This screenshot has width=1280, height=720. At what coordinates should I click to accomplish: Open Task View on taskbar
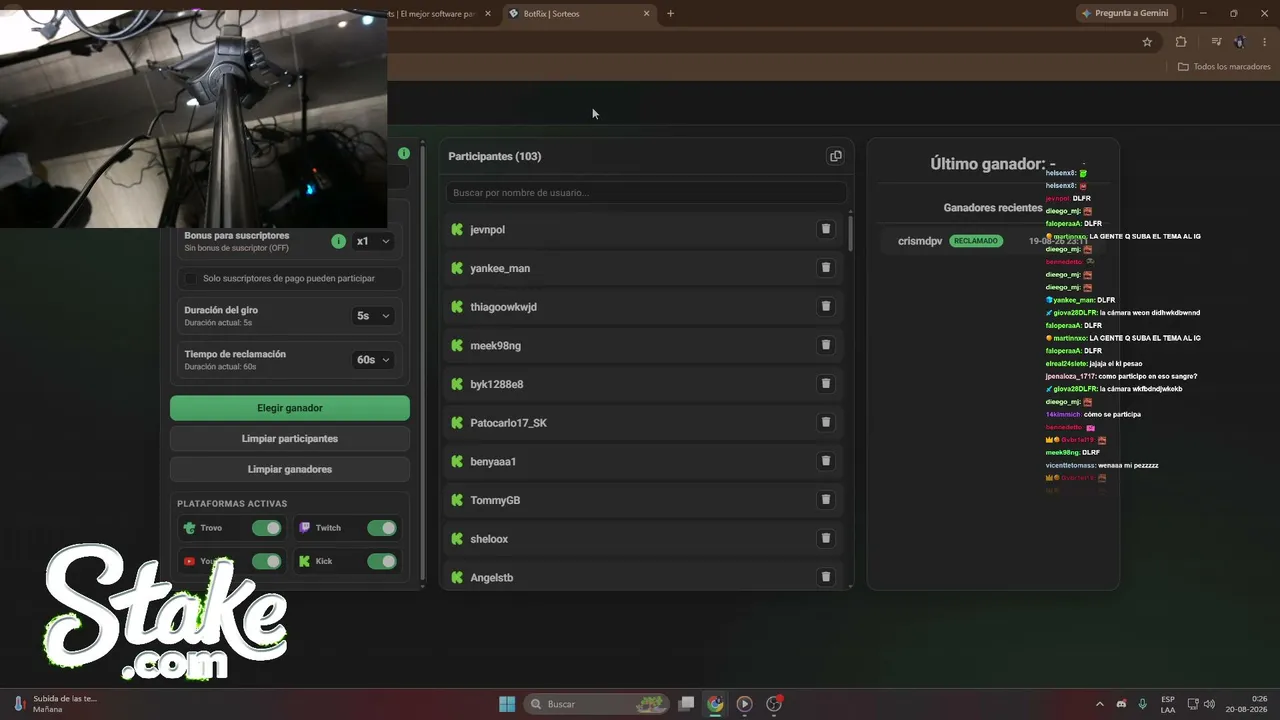click(686, 704)
